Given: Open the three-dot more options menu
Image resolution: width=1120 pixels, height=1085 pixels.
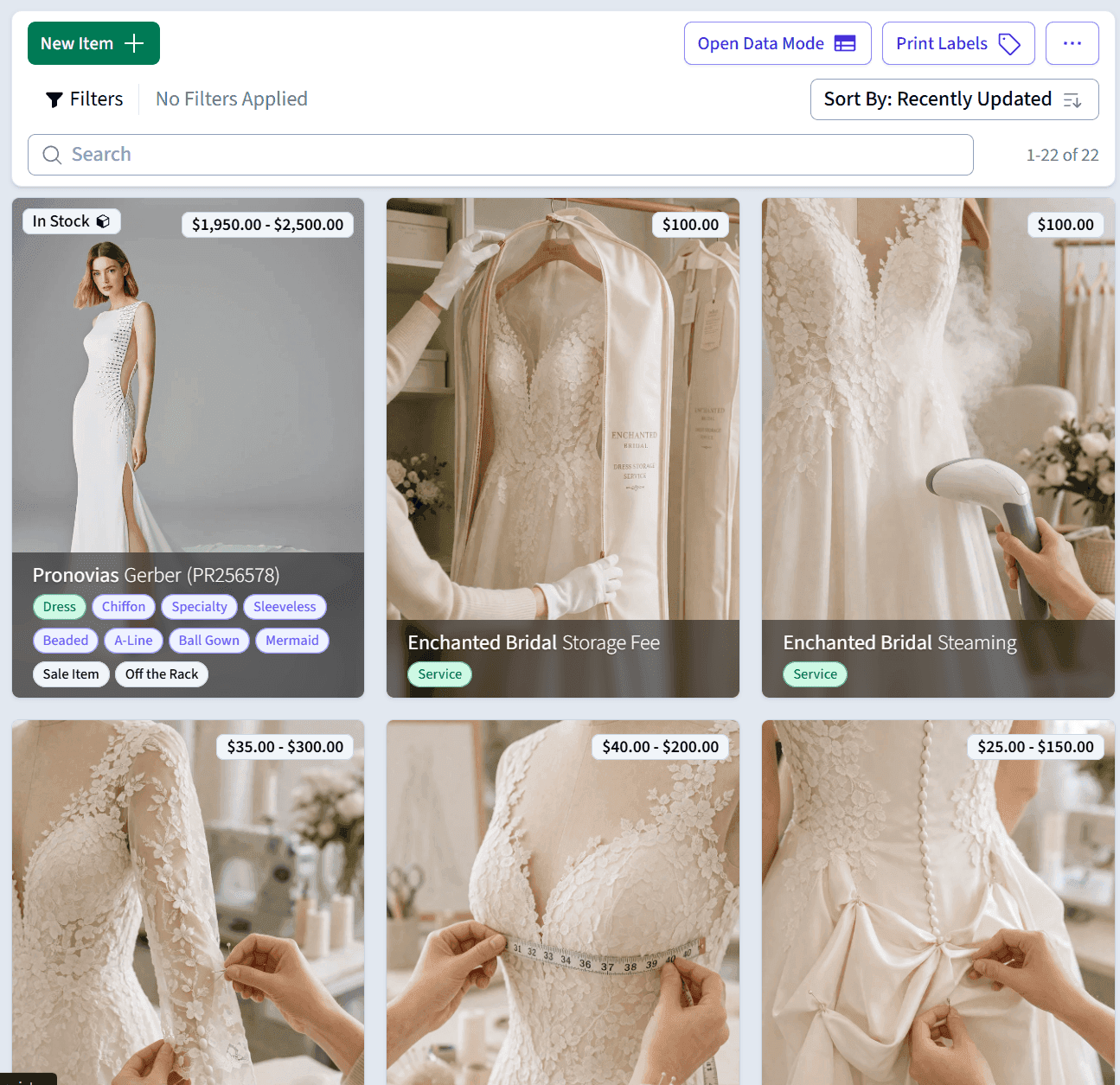Looking at the screenshot, I should tap(1072, 43).
